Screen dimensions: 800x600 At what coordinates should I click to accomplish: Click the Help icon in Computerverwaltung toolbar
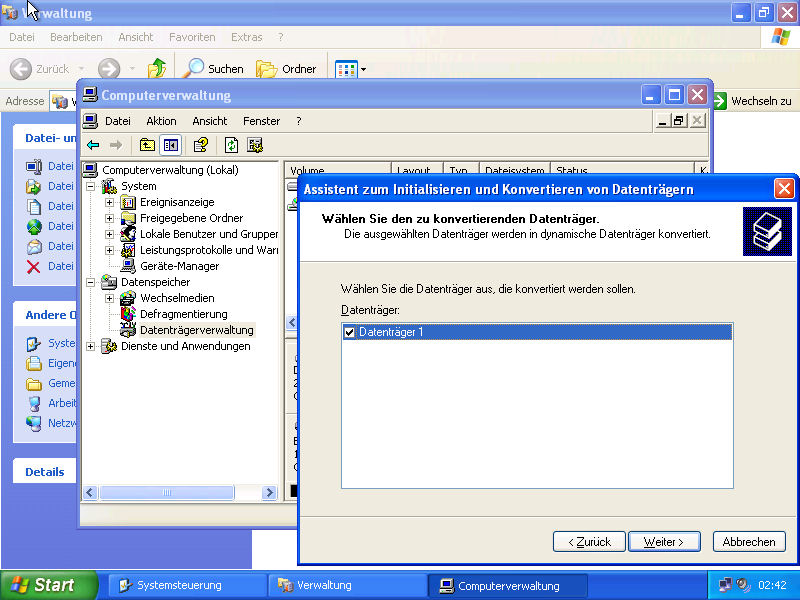click(x=201, y=145)
